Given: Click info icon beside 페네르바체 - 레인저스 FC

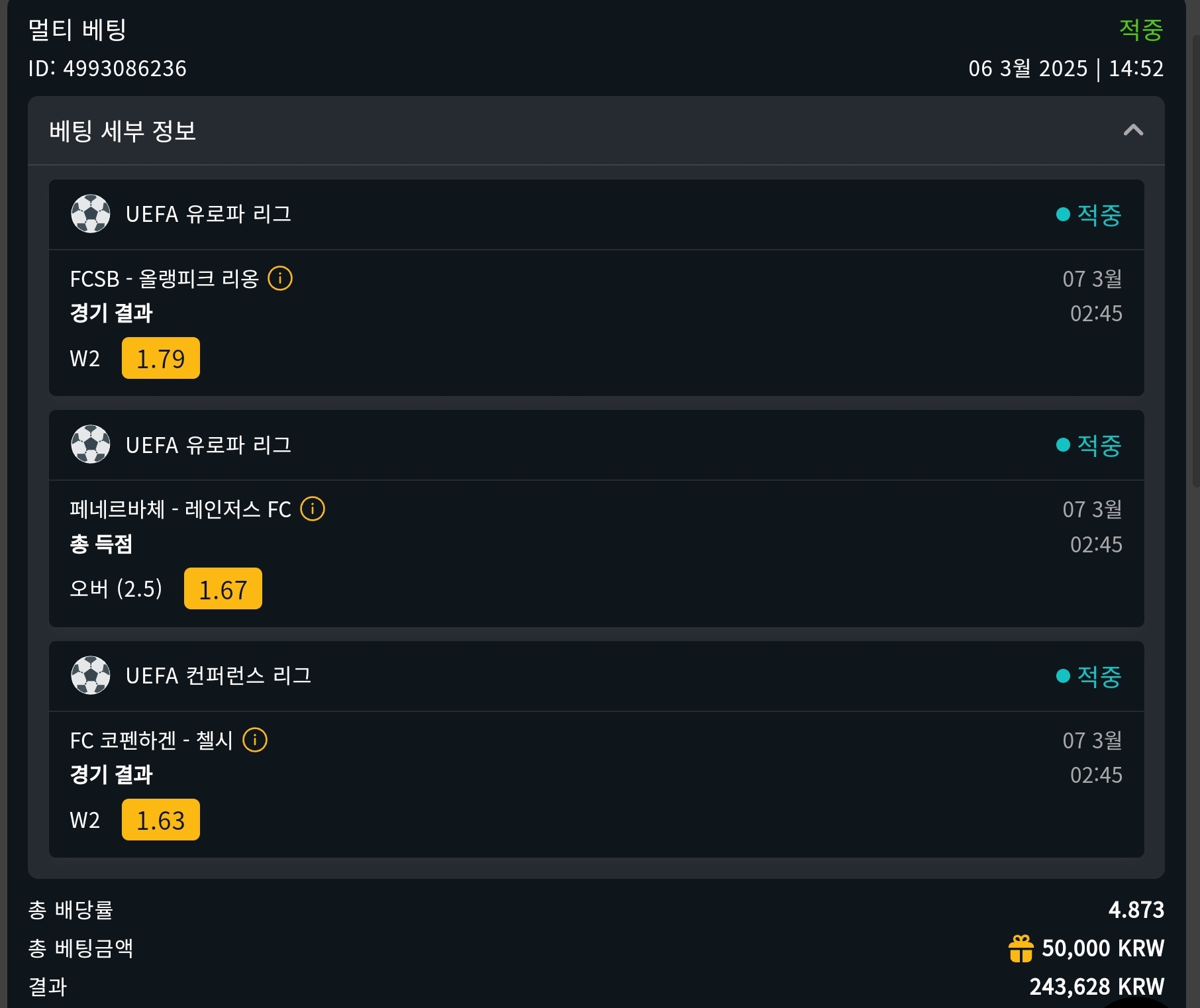Looking at the screenshot, I should click(x=313, y=509).
